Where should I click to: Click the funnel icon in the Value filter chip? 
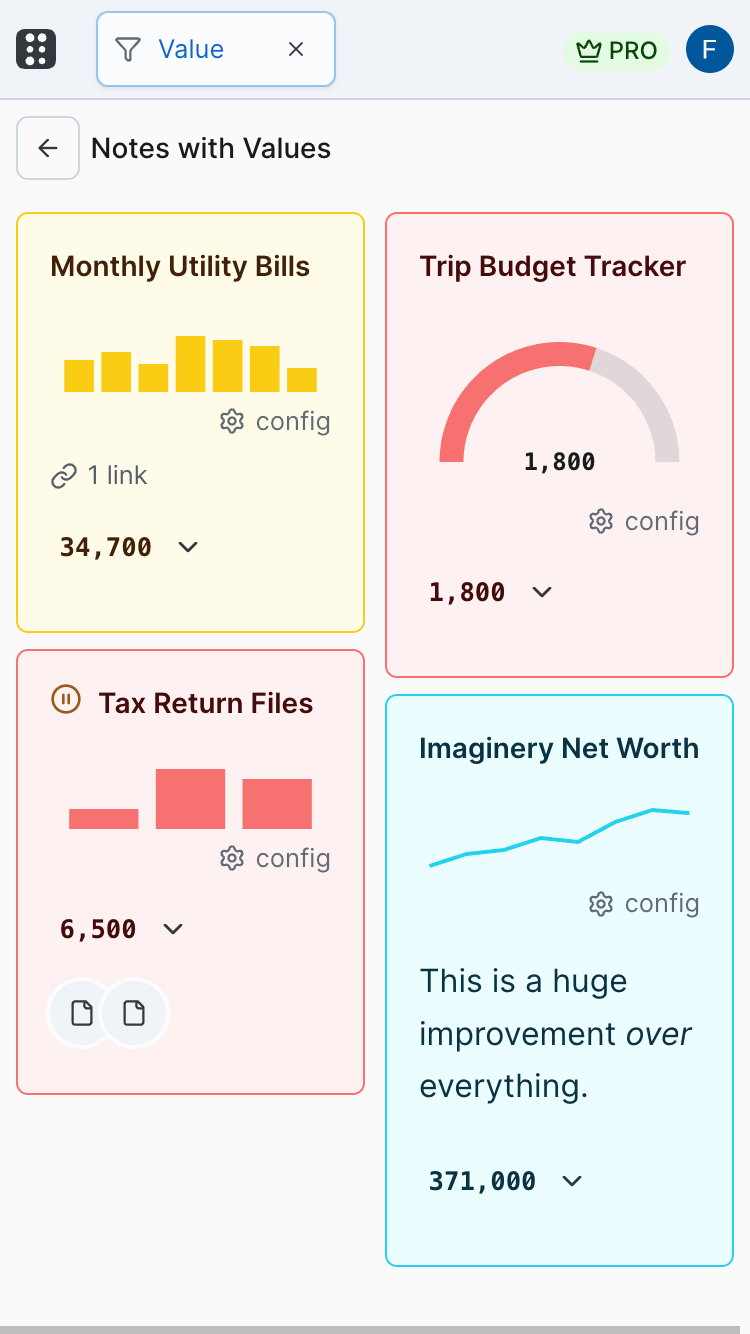coord(129,48)
